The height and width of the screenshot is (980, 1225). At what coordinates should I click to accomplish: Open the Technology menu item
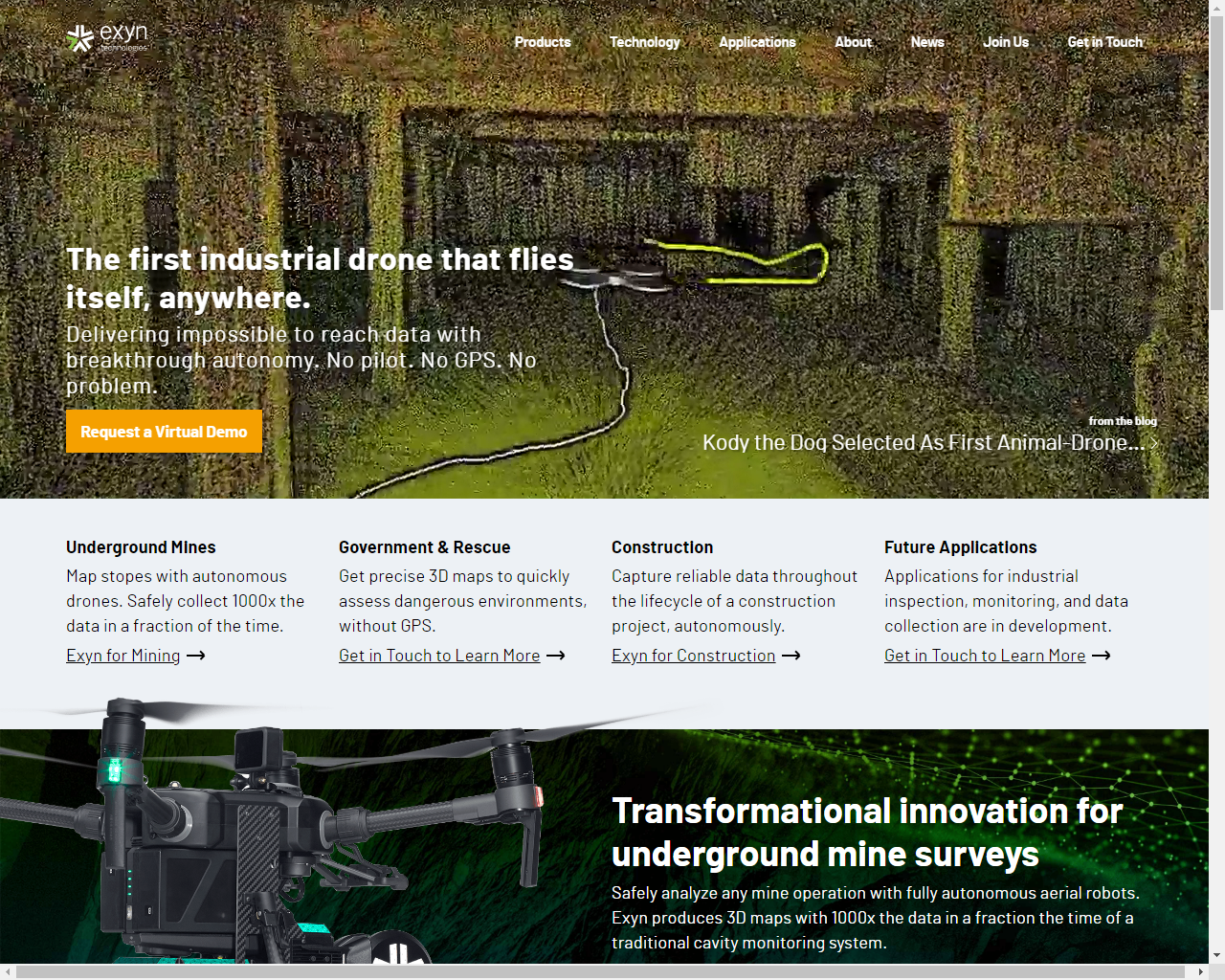[645, 42]
